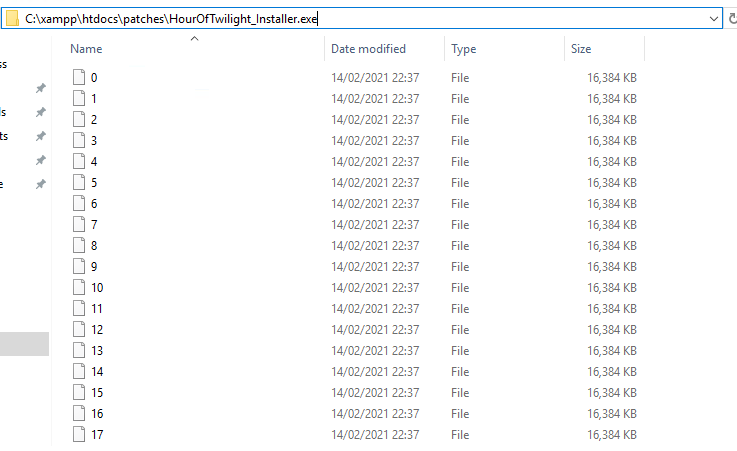The image size is (737, 451).
Task: Select the file icon for file 5
Action: 79,182
